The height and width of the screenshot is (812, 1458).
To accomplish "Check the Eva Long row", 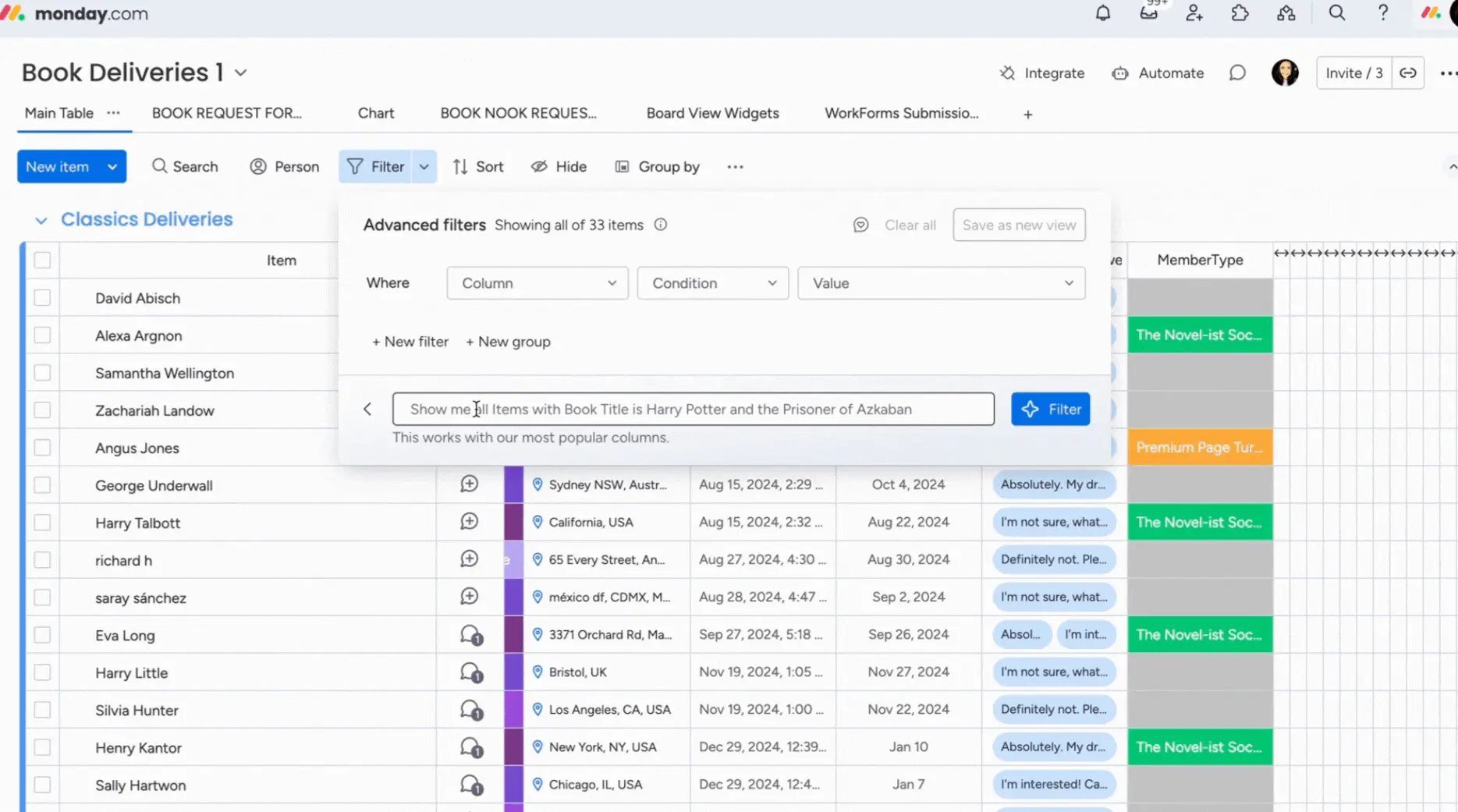I will (42, 635).
